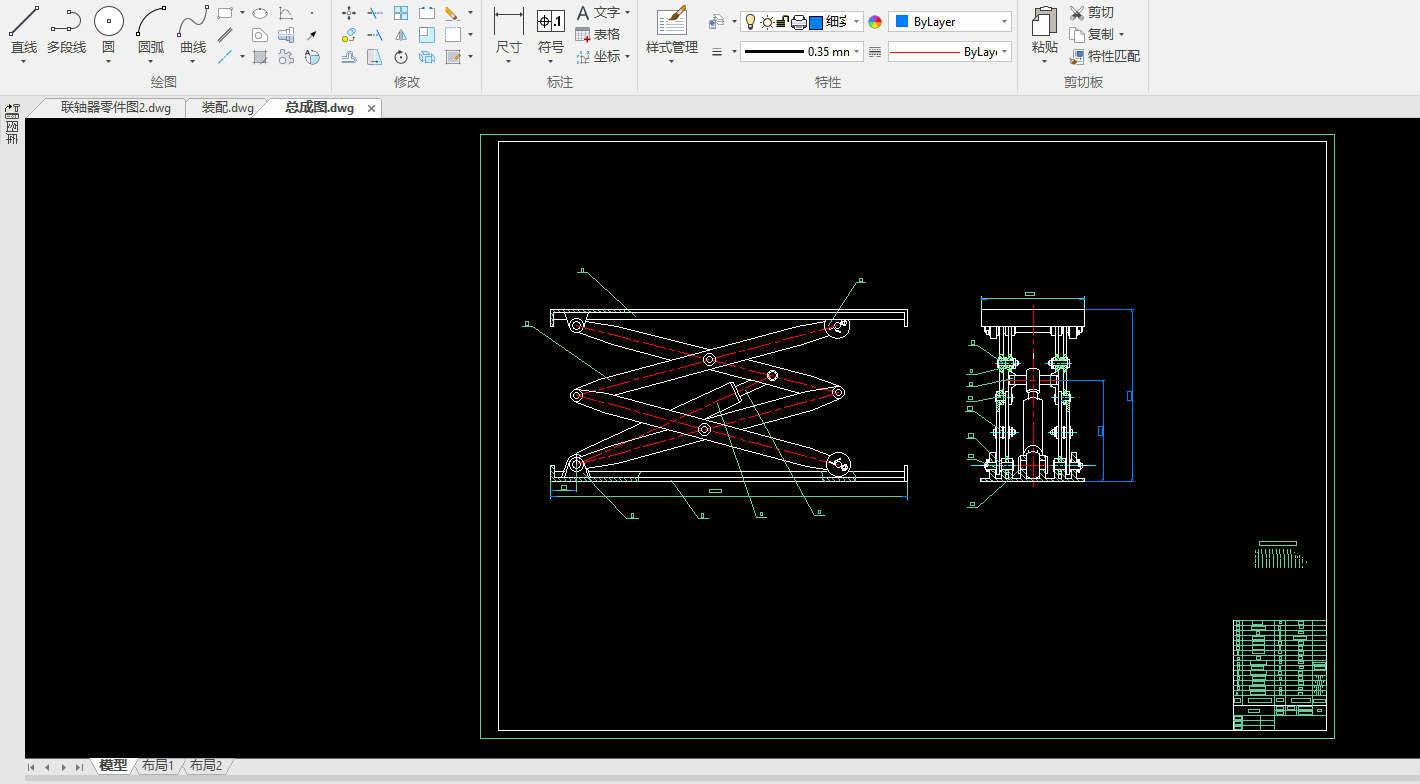The width and height of the screenshot is (1420, 784).
Task: Expand the 直线 dropdown arrow
Action: (24, 61)
